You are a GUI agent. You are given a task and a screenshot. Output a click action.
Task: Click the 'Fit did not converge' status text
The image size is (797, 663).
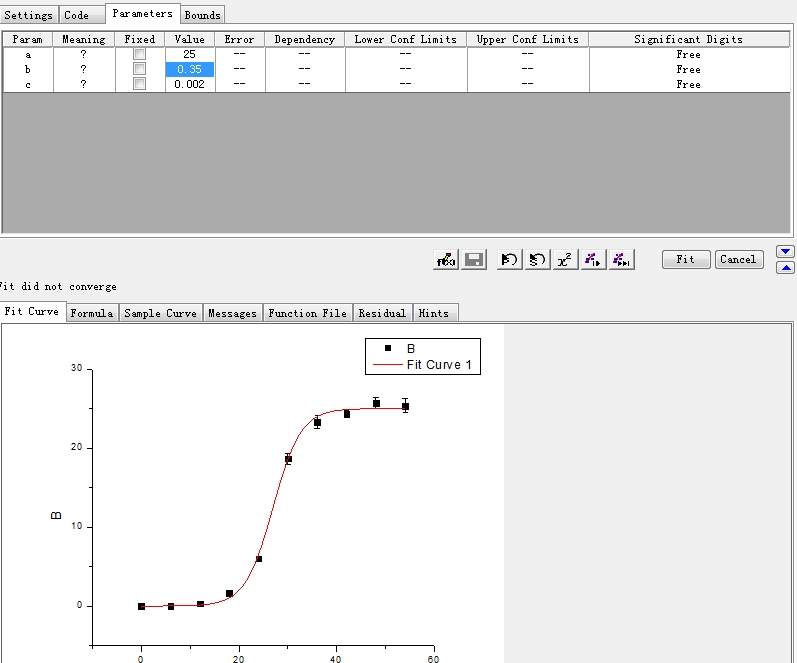58,286
